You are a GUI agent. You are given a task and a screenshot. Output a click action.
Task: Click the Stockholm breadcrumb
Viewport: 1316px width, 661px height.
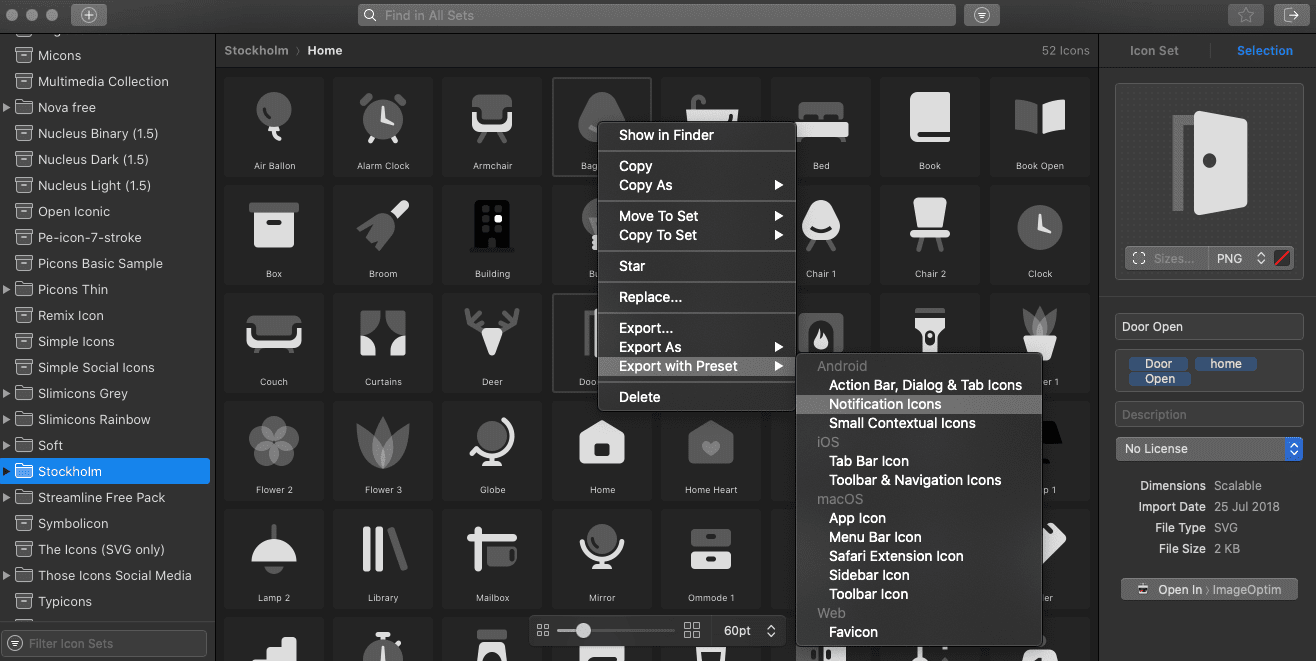(256, 50)
